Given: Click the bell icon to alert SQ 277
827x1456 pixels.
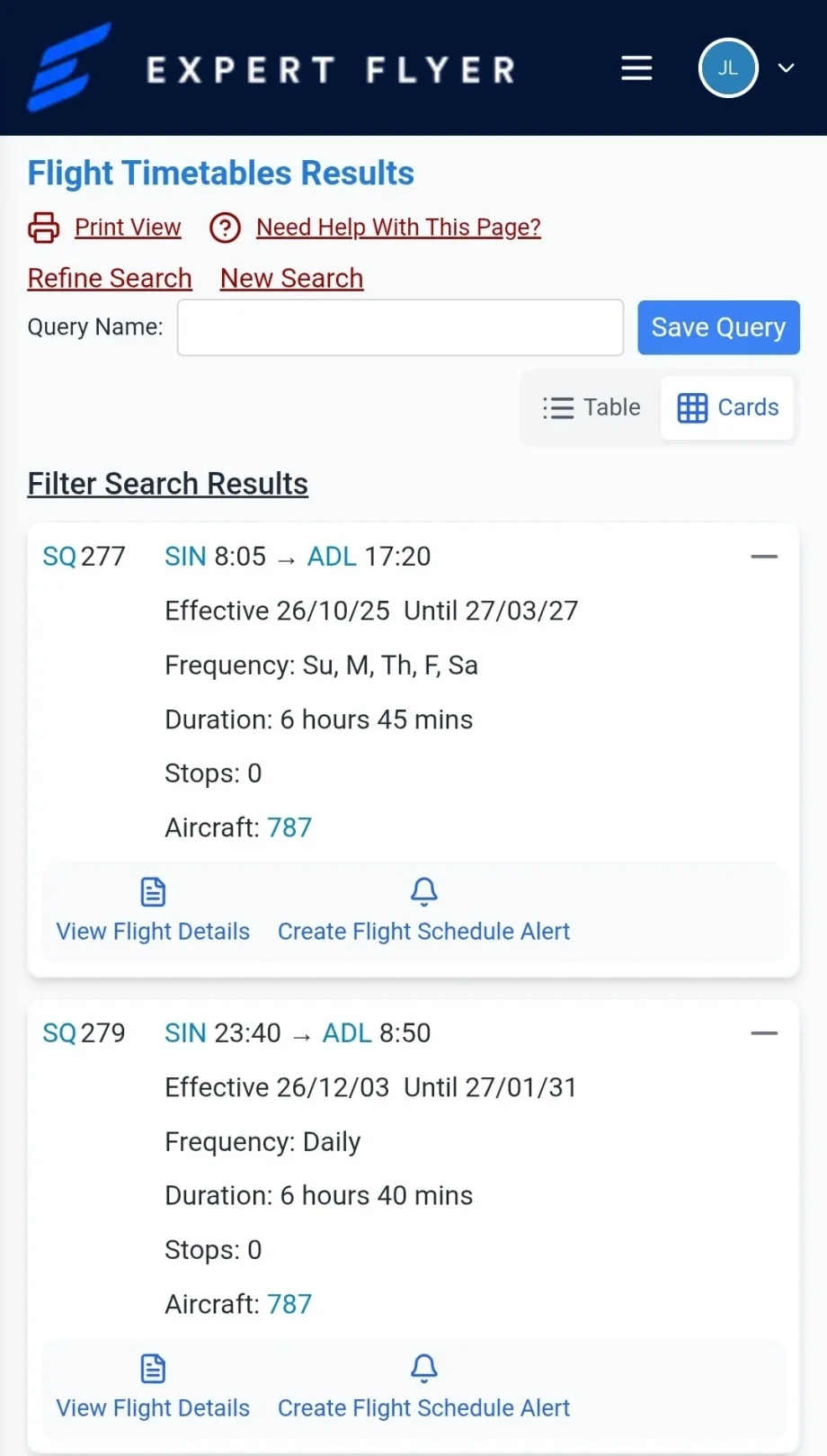Looking at the screenshot, I should click(x=423, y=891).
